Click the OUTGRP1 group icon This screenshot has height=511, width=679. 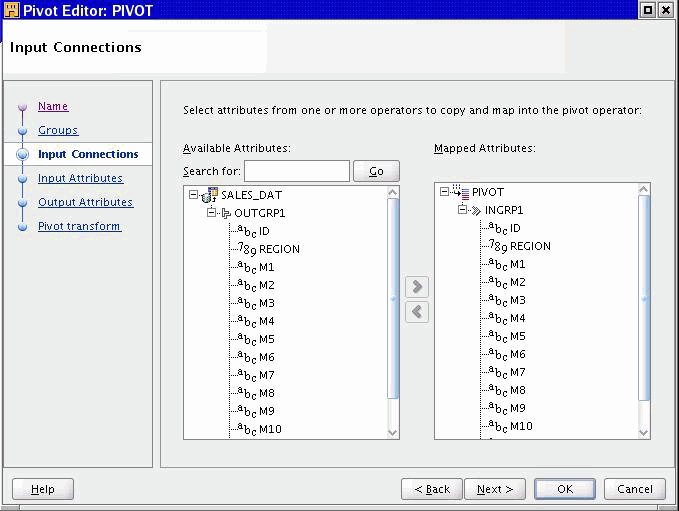[225, 213]
